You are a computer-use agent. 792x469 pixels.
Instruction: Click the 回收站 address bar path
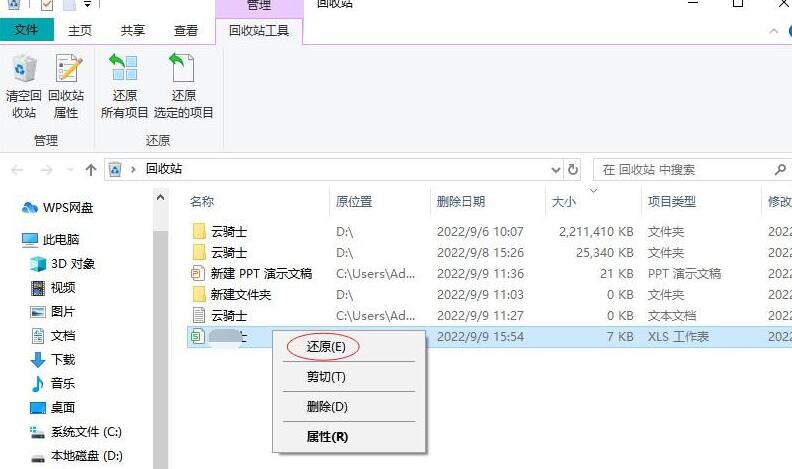click(164, 169)
